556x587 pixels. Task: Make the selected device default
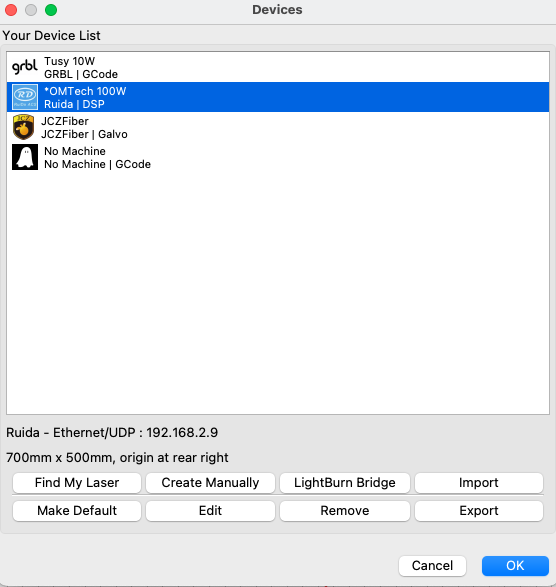tap(77, 511)
